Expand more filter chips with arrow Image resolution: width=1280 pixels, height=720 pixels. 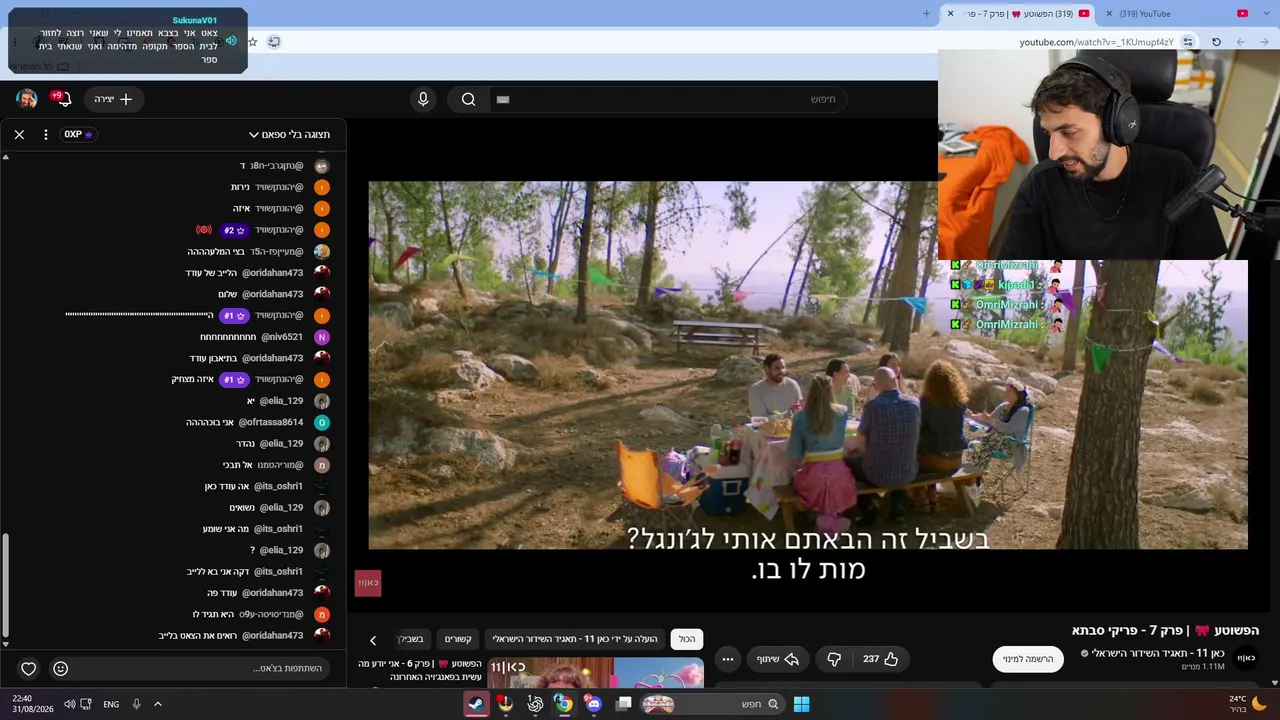tap(373, 640)
